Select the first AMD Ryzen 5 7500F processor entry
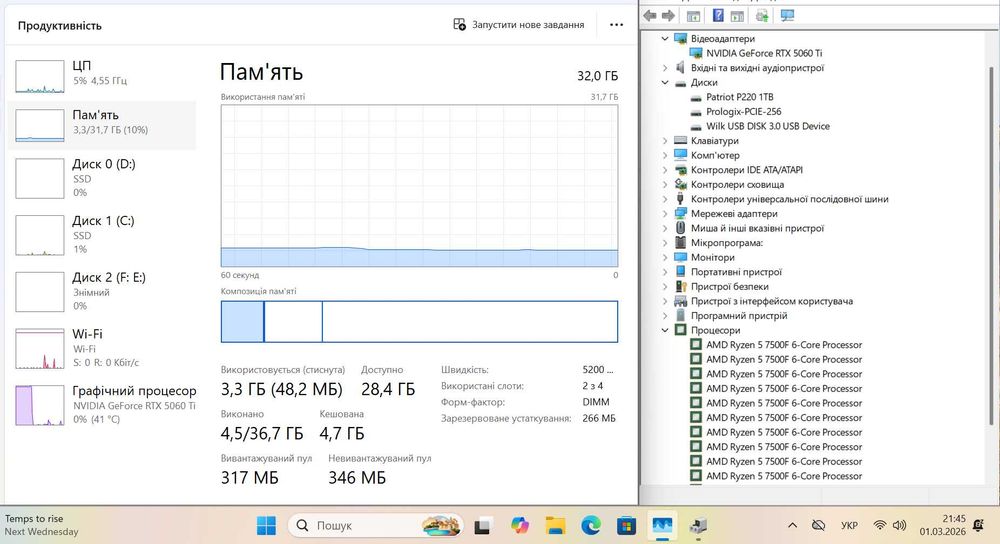The width and height of the screenshot is (1000, 544). [784, 345]
